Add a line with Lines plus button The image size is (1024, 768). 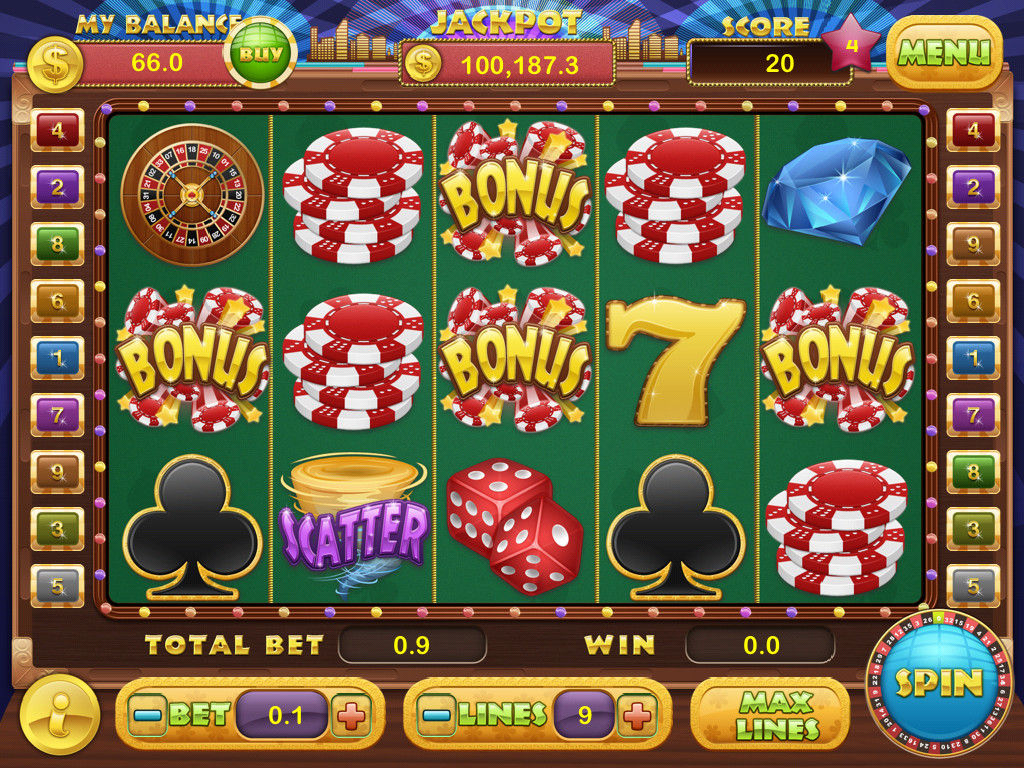click(637, 715)
